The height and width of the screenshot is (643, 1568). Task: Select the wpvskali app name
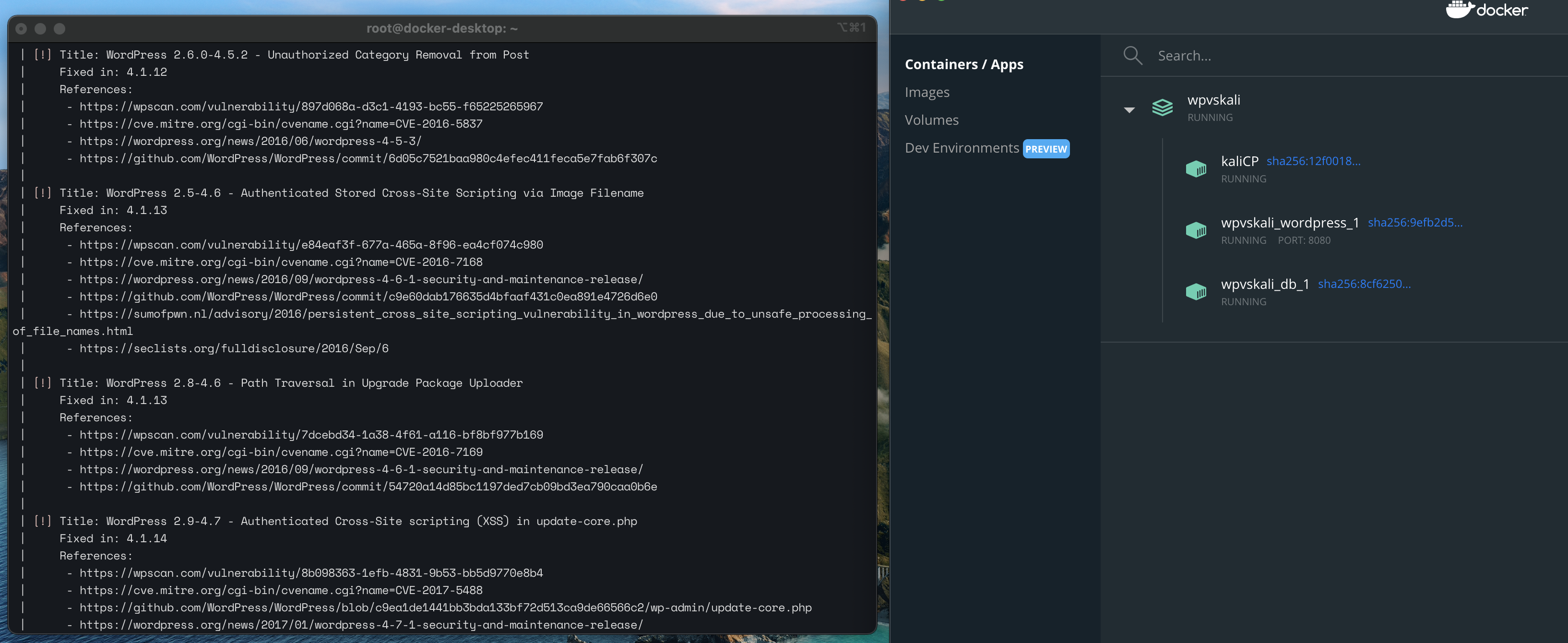click(x=1213, y=100)
